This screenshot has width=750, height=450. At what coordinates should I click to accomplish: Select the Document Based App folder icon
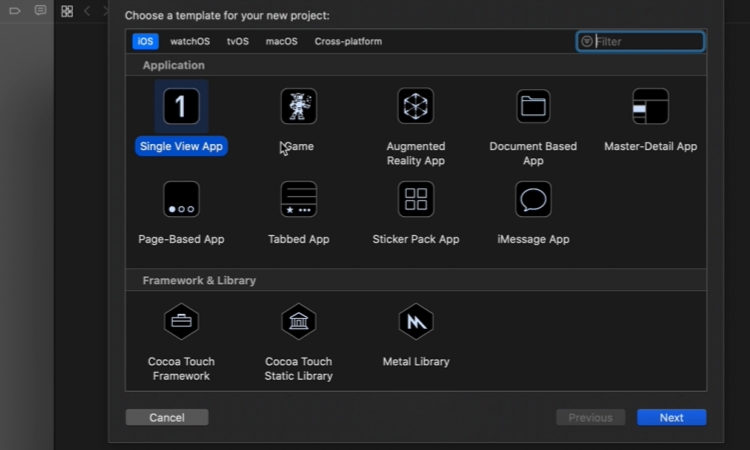533,106
